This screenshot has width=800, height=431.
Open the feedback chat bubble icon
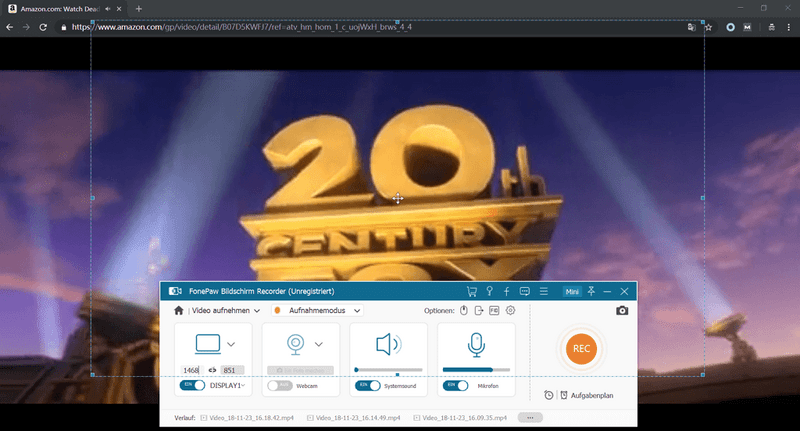525,291
